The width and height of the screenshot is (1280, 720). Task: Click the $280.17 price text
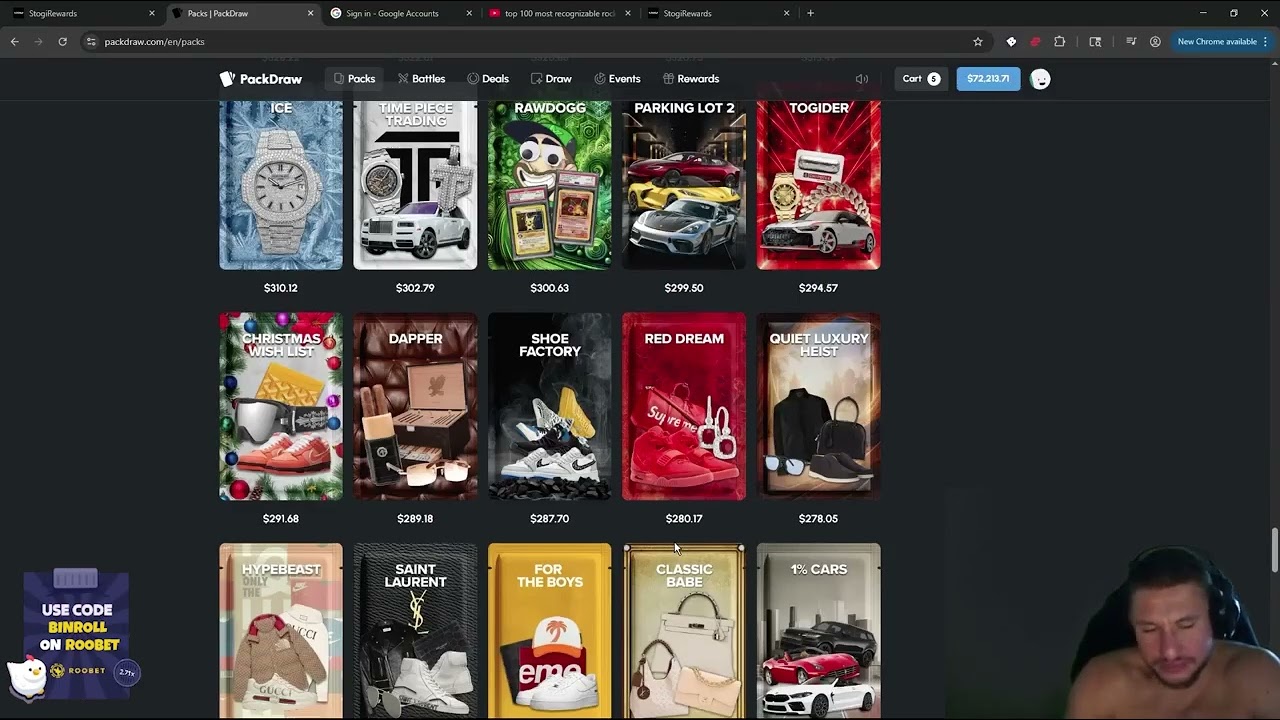684,519
